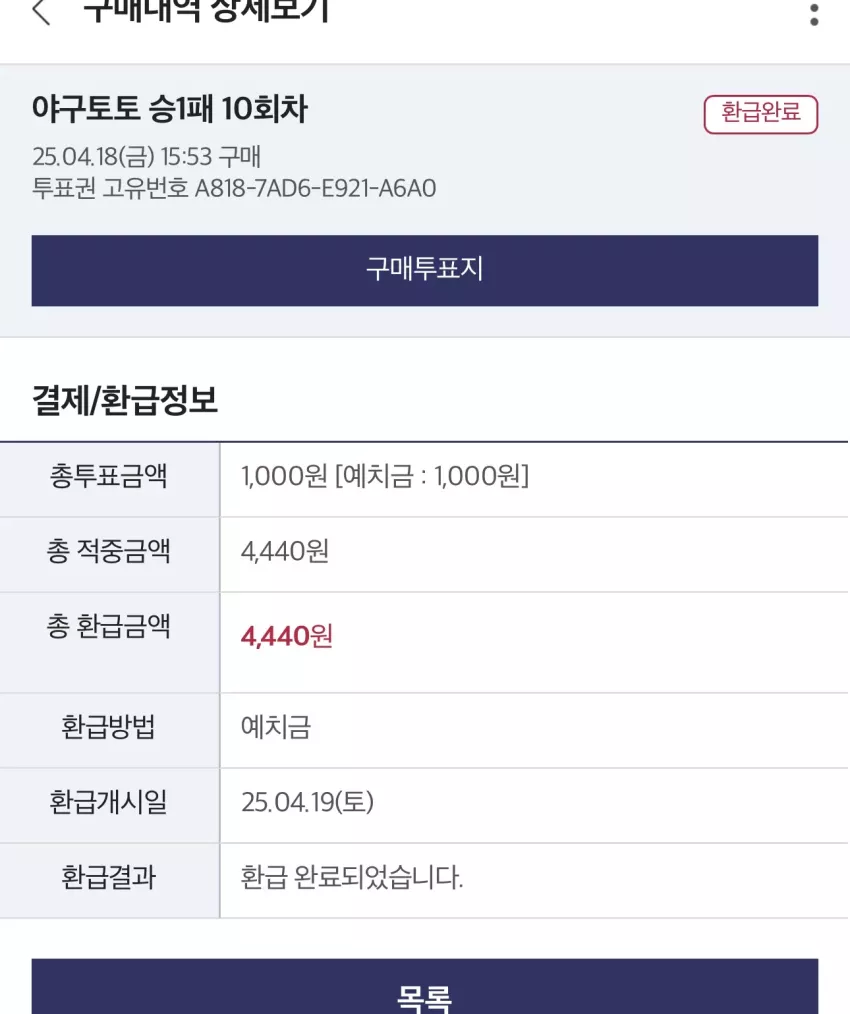The width and height of the screenshot is (850, 1014).
Task: Tap the 결제/환급정보 section heading
Action: coord(125,400)
